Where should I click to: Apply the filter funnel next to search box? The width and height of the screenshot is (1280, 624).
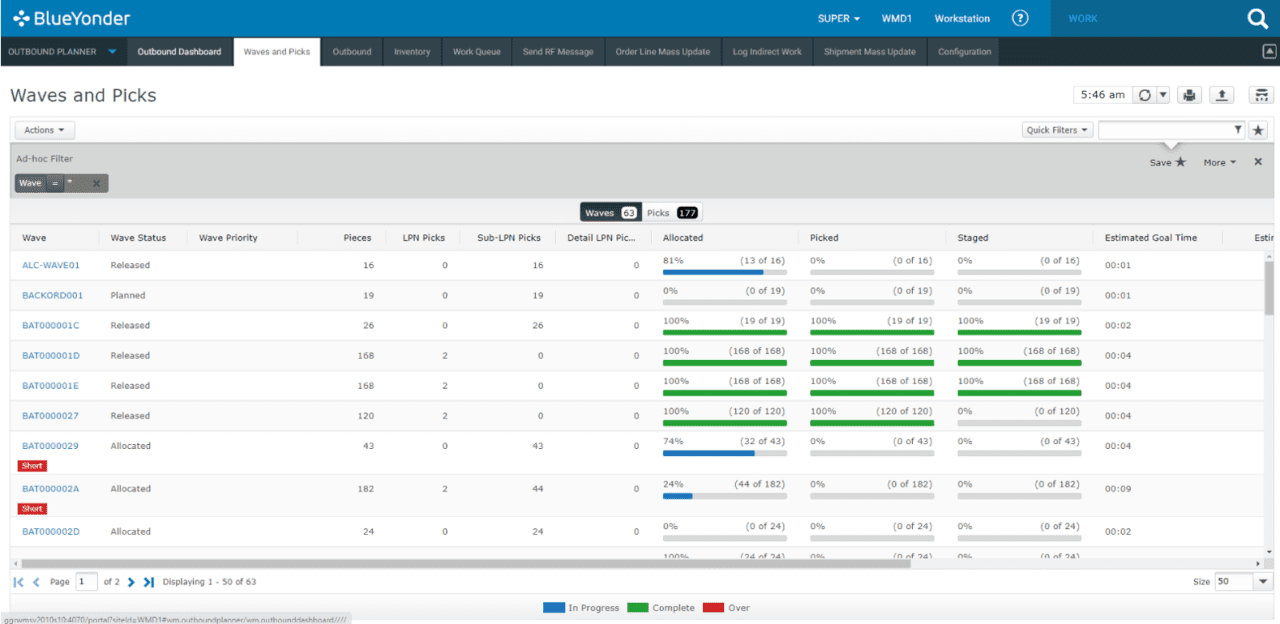(1240, 129)
